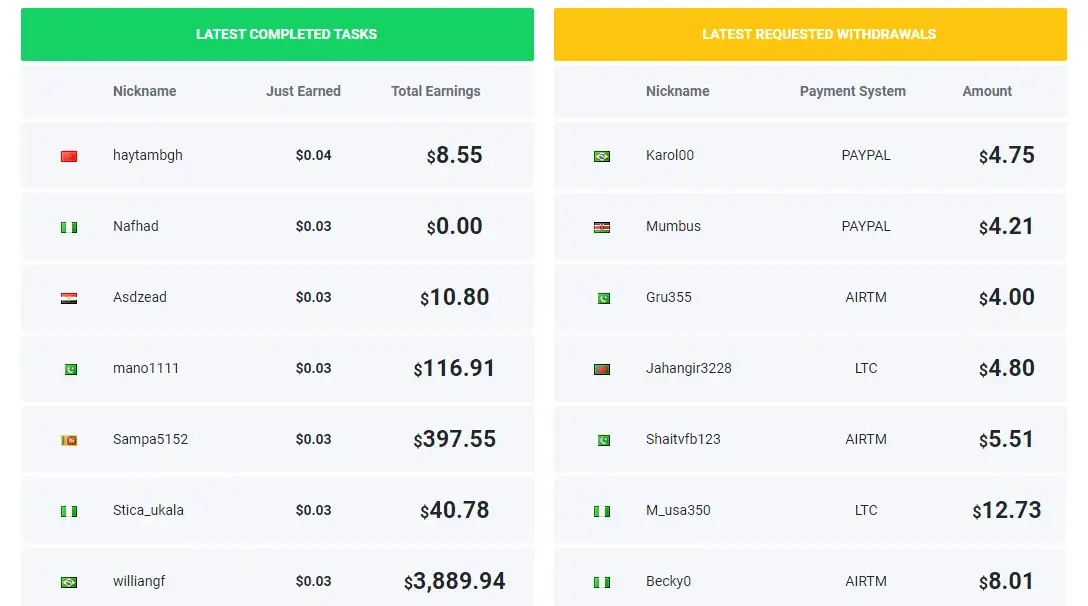Select the nickname M_usa350
This screenshot has width=1088, height=606.
point(678,510)
